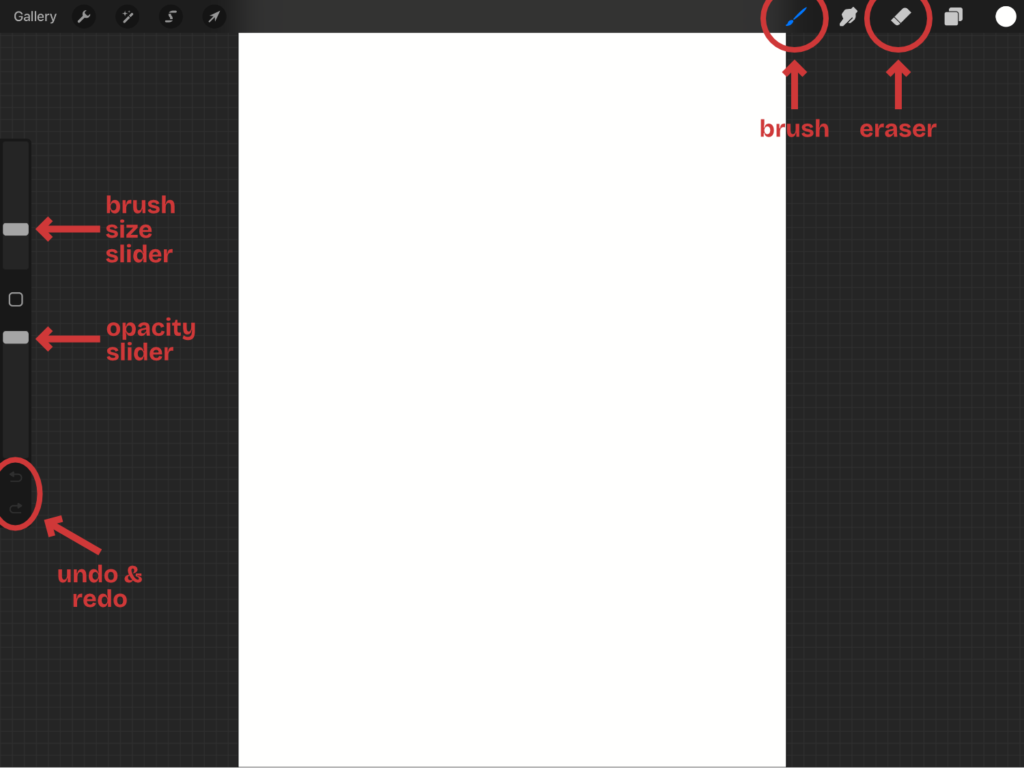The width and height of the screenshot is (1024, 768).
Task: Return to the Gallery
Action: click(35, 16)
